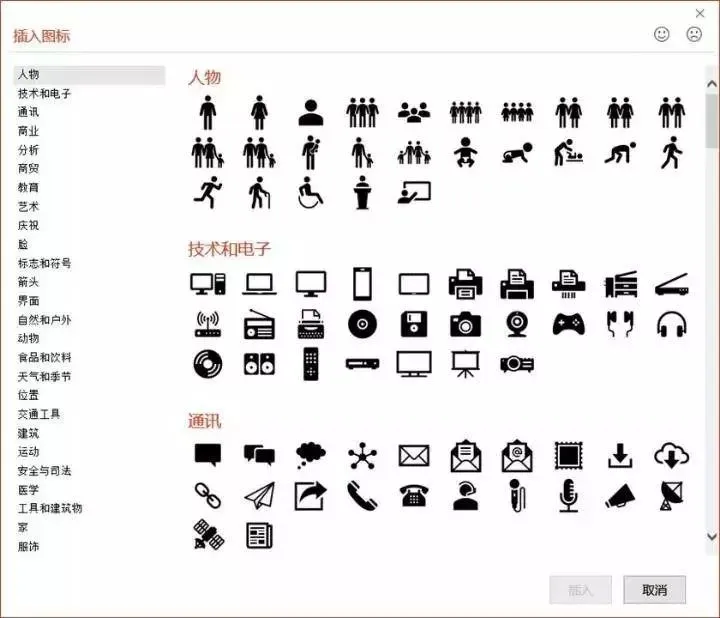The image size is (720, 618).
Task: Select the desktop computer with tower icon
Action: [x=208, y=284]
